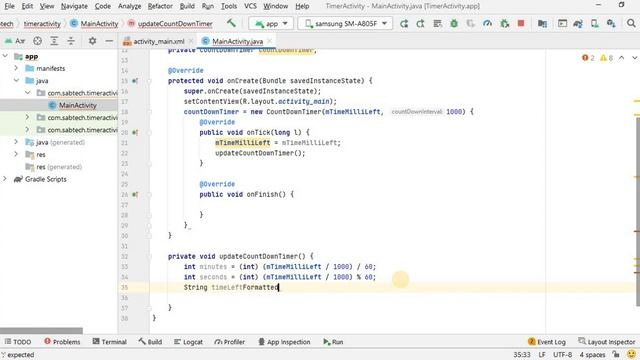The image size is (640, 360).
Task: Open the Layout Inspector
Action: (607, 342)
